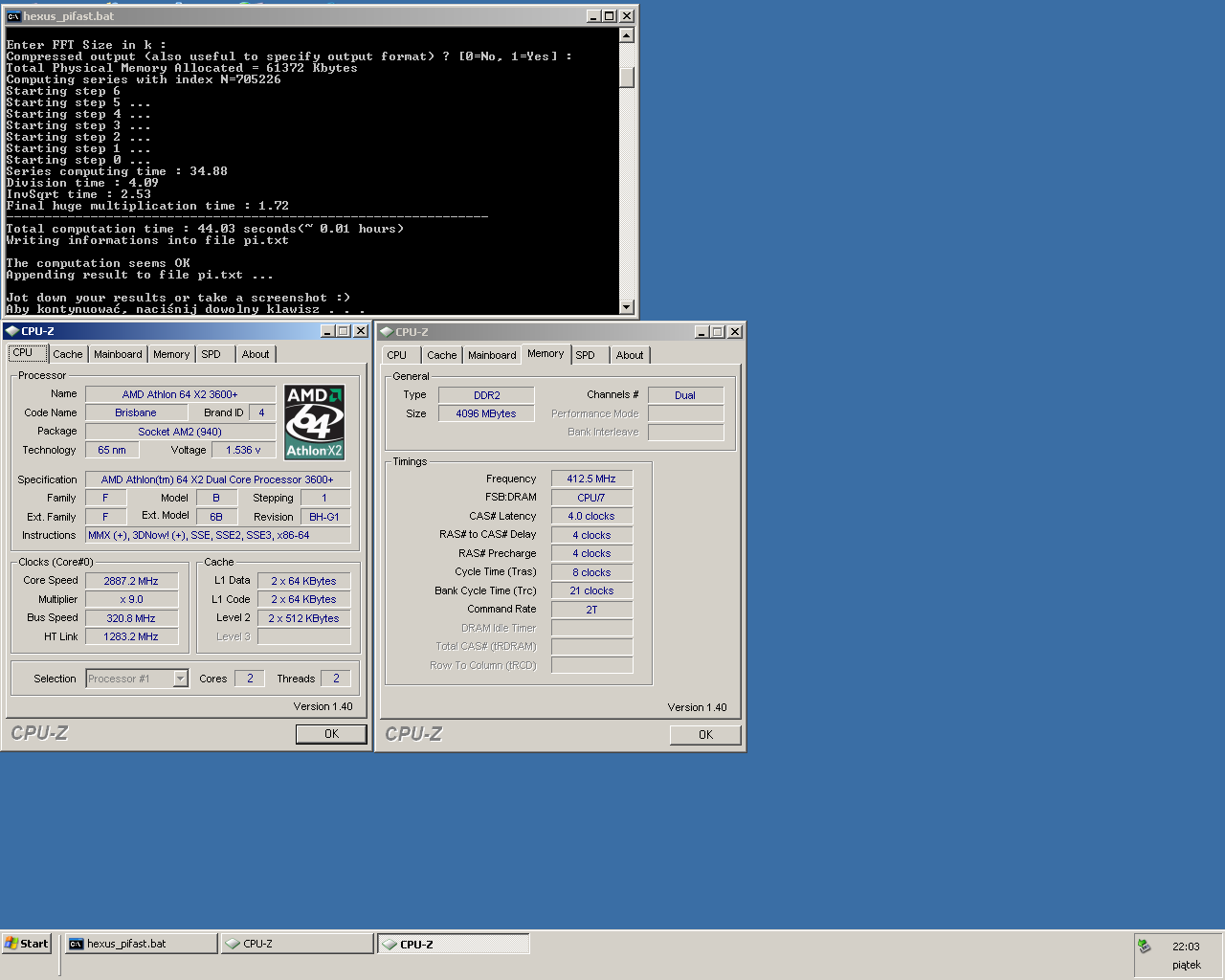Click console scrollbar down arrow
This screenshot has height=980, width=1225.
click(627, 307)
